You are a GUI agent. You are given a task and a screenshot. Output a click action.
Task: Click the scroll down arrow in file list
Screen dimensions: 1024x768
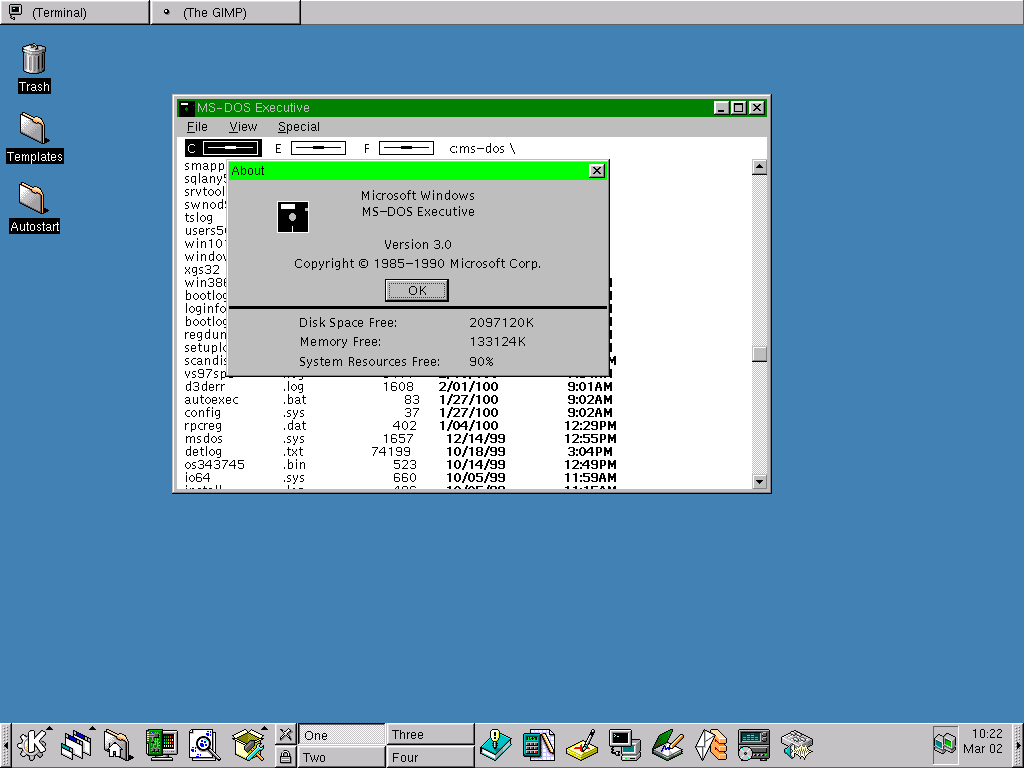point(759,482)
